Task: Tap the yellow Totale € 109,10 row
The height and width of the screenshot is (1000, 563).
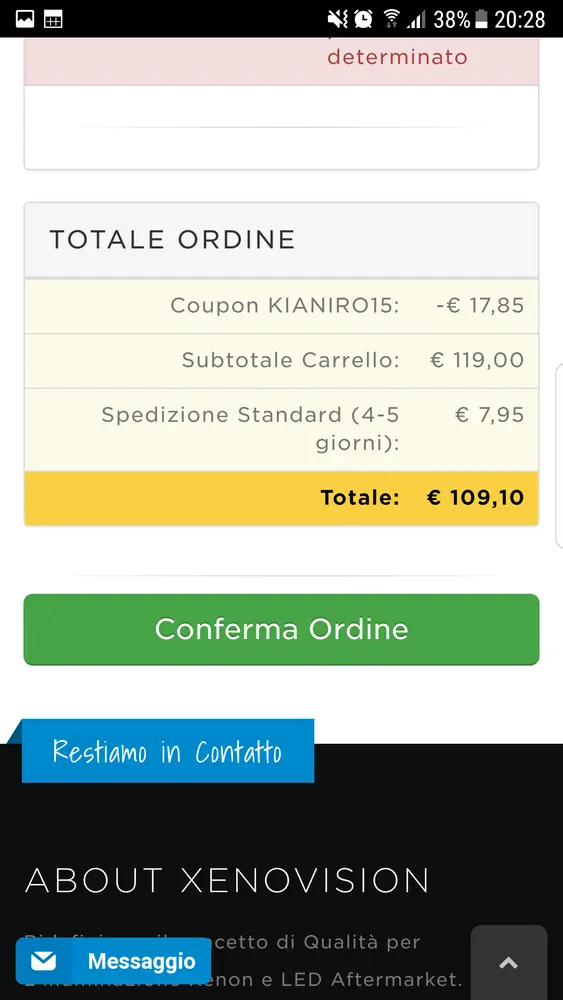Action: point(281,497)
